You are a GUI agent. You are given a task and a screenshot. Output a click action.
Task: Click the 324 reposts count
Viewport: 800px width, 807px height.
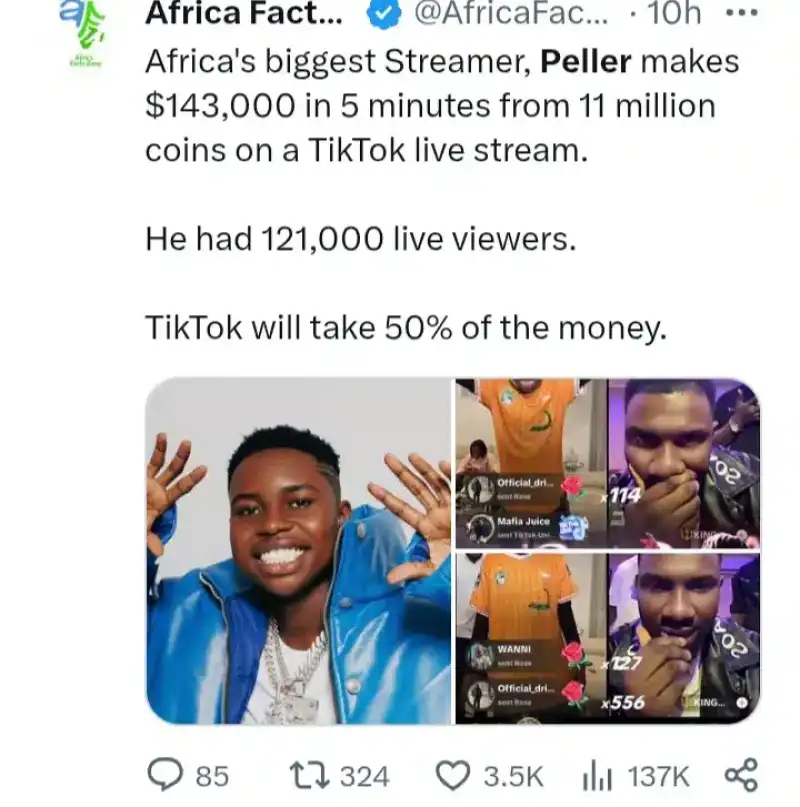click(364, 776)
